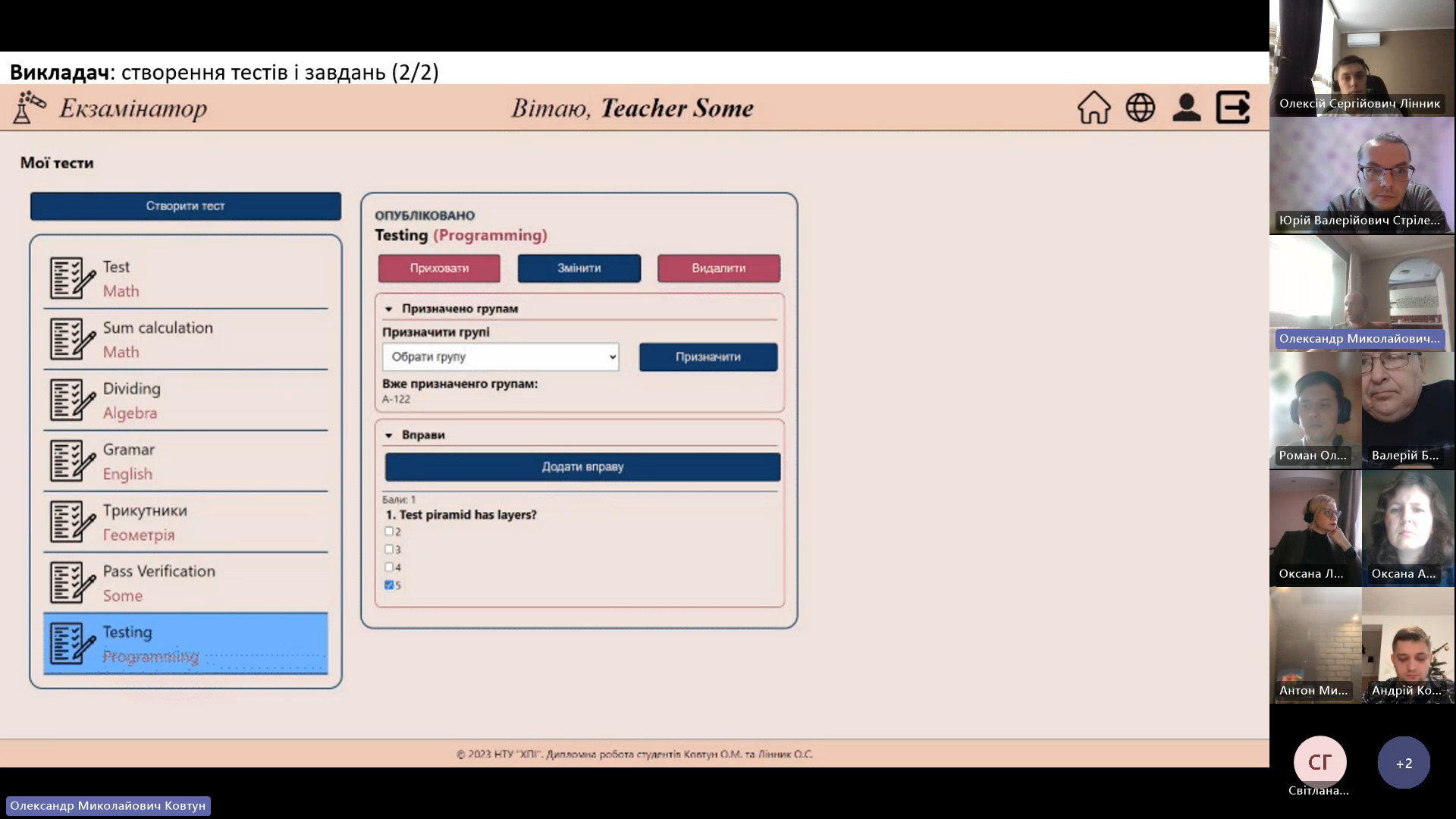This screenshot has height=819, width=1456.
Task: Click checklist icon beside Pass Verification
Action: click(72, 582)
